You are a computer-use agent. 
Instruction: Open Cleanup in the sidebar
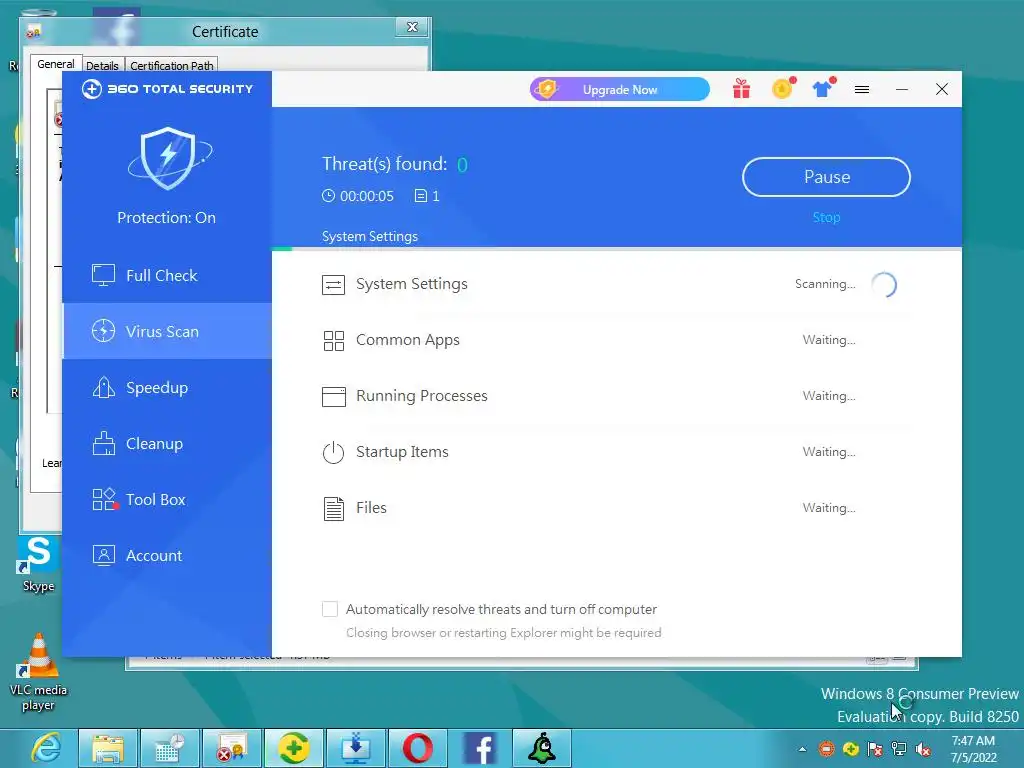167,443
